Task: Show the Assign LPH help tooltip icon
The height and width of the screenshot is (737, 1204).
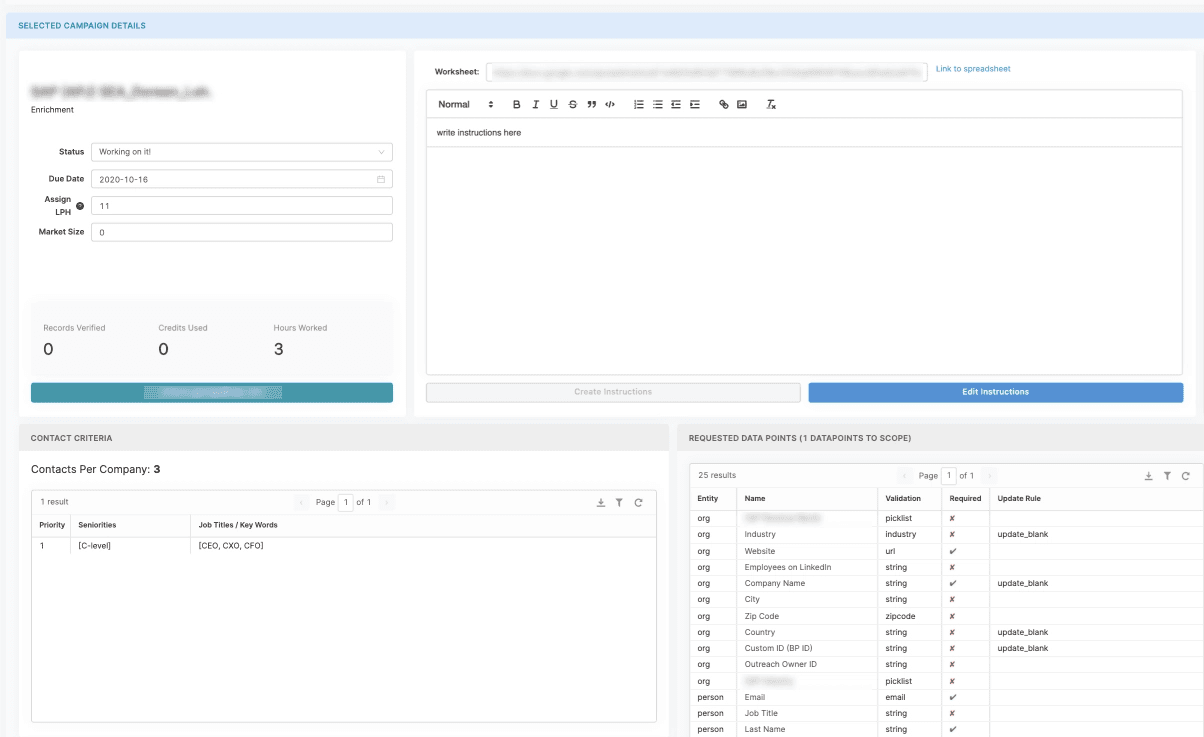Action: pyautogui.click(x=80, y=206)
